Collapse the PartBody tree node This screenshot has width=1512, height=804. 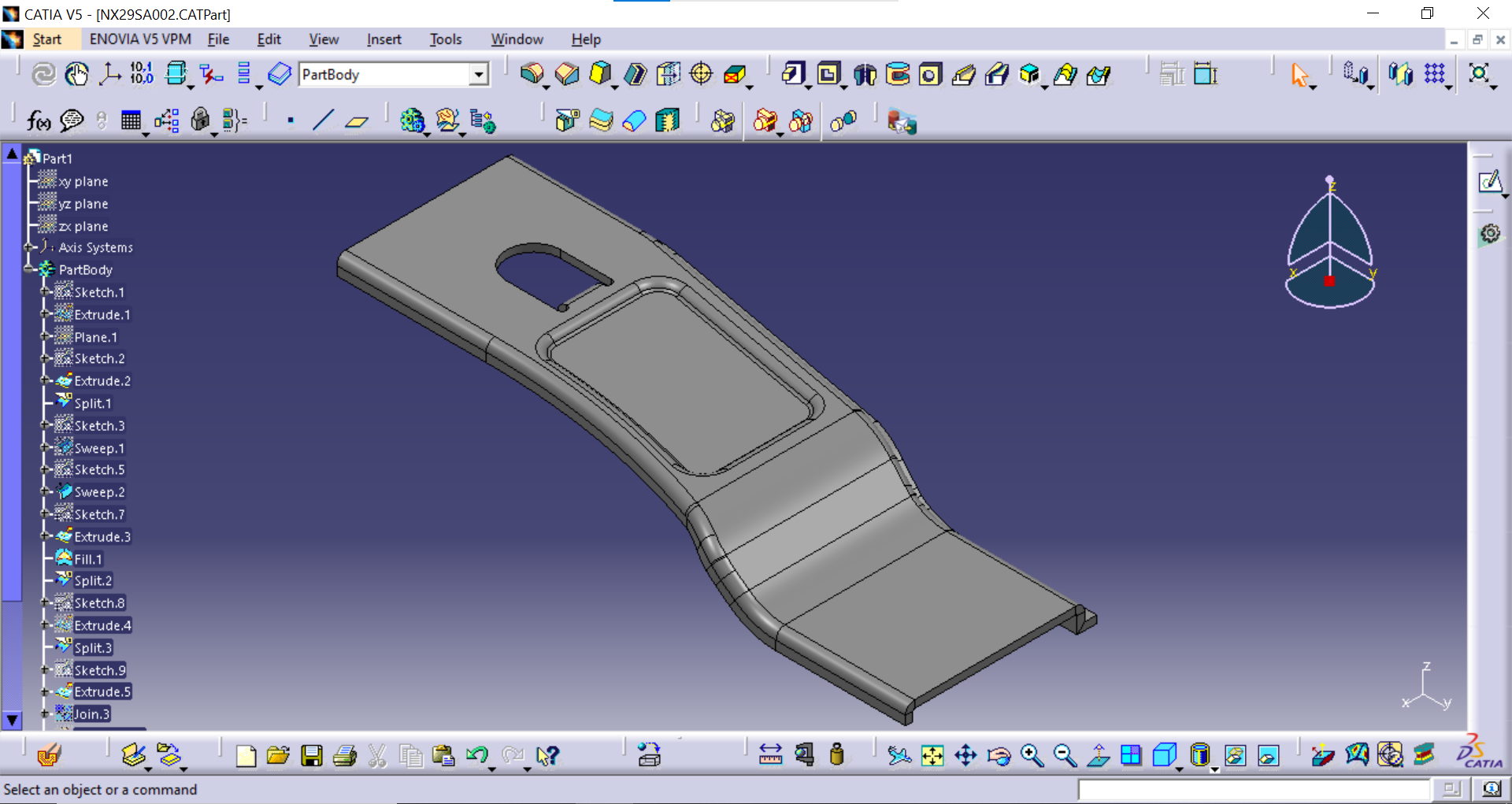(29, 269)
